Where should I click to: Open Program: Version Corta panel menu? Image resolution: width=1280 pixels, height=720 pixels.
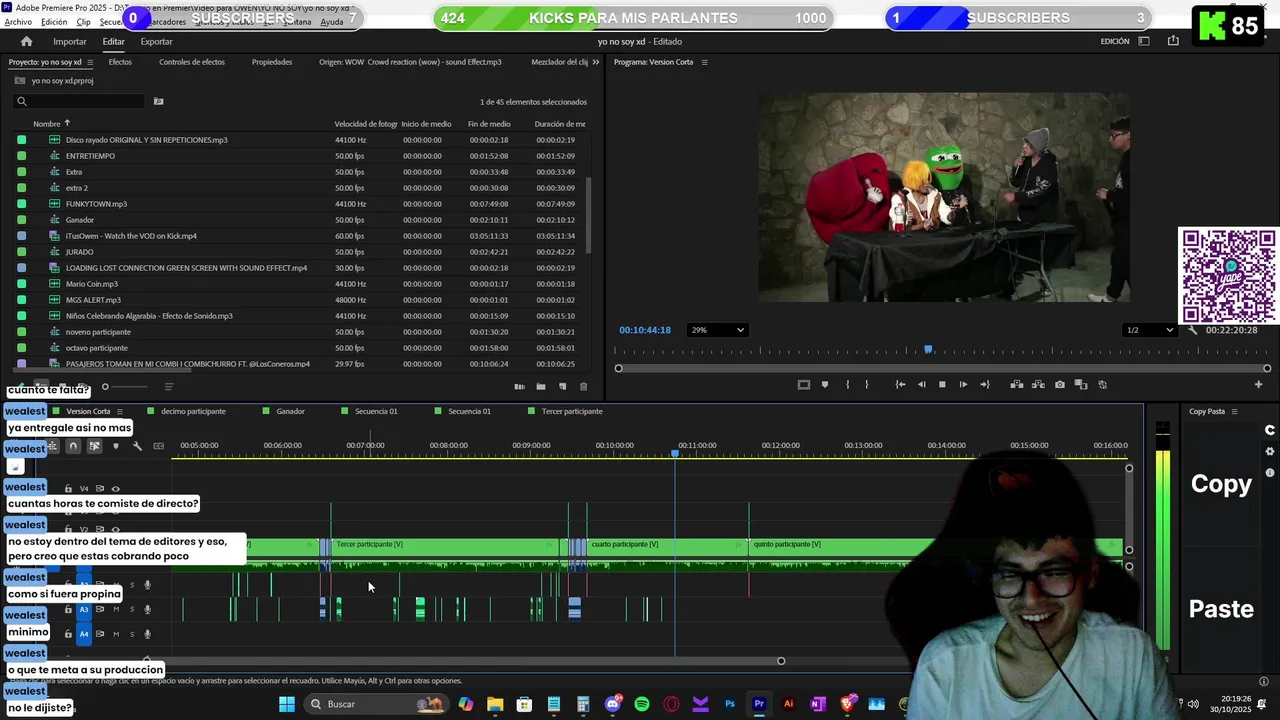[x=704, y=62]
